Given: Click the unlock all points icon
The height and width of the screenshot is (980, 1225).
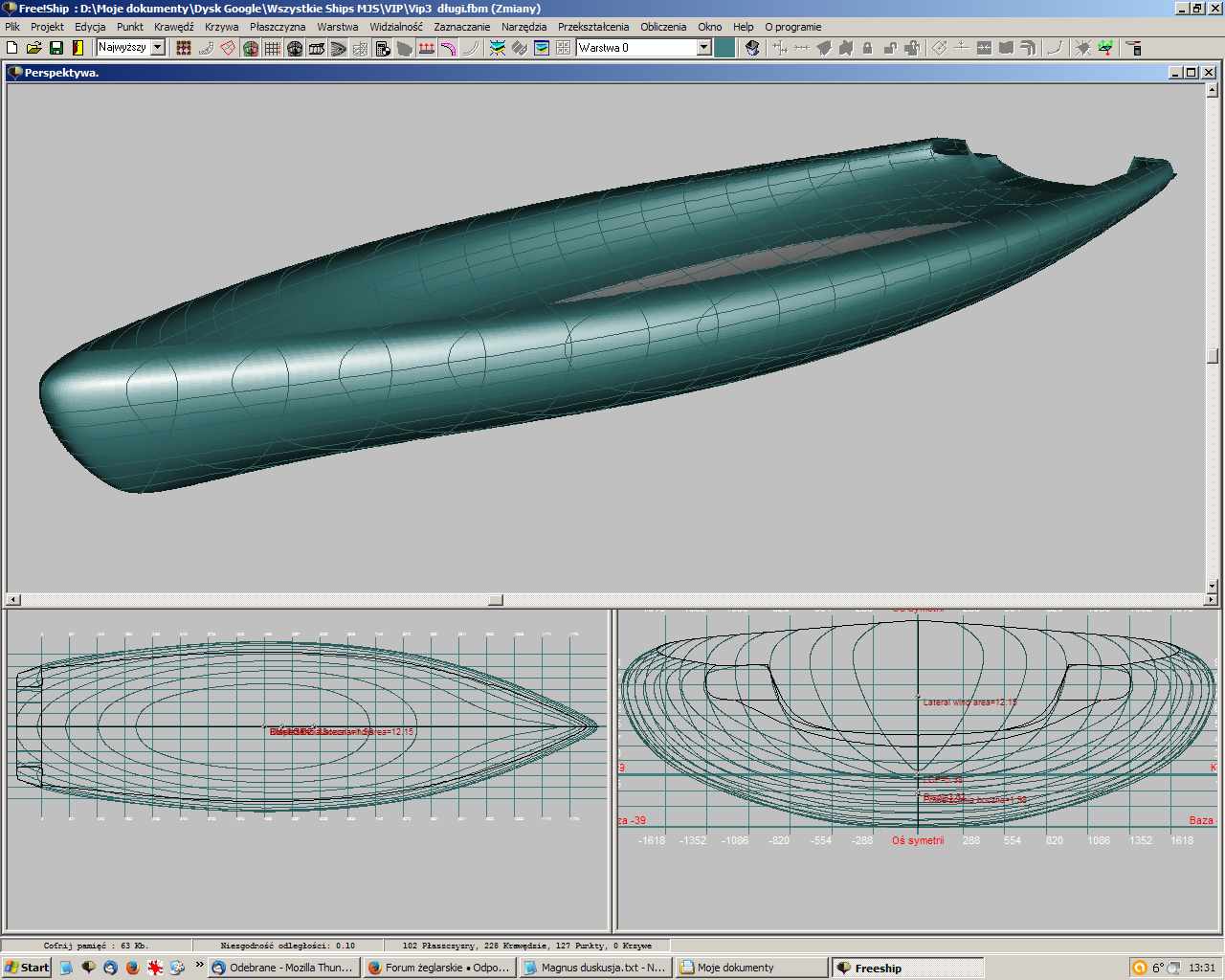Looking at the screenshot, I should [912, 48].
